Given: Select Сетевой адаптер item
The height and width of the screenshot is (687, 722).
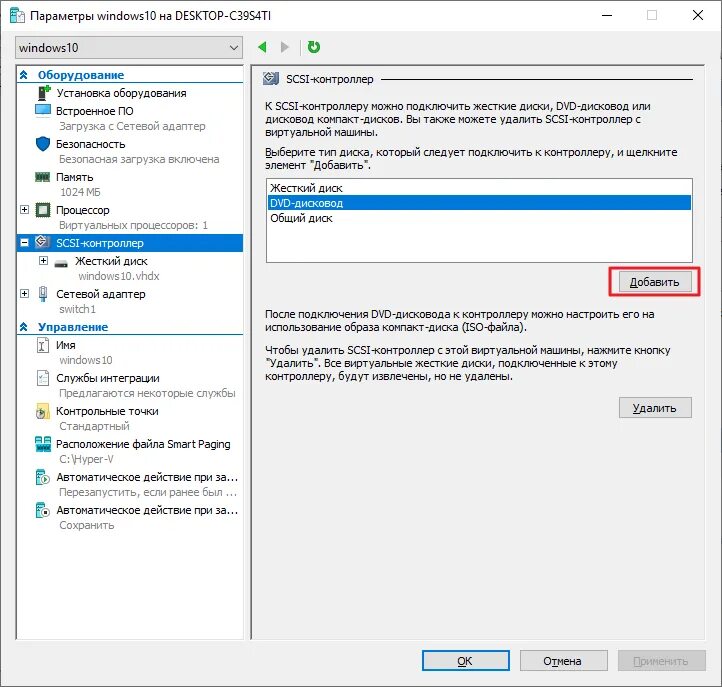Looking at the screenshot, I should [x=100, y=294].
